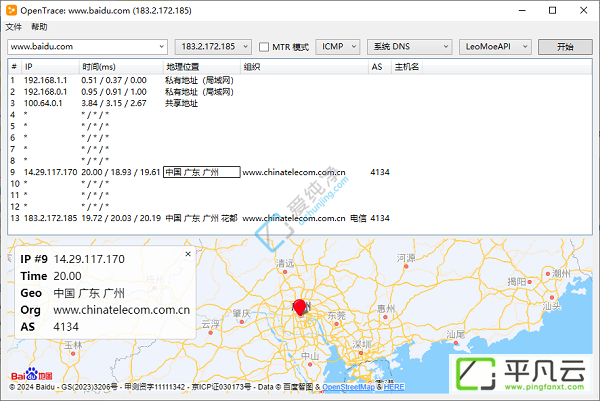Image resolution: width=600 pixels, height=401 pixels.
Task: Click the IP column header
Action: pyautogui.click(x=50, y=67)
